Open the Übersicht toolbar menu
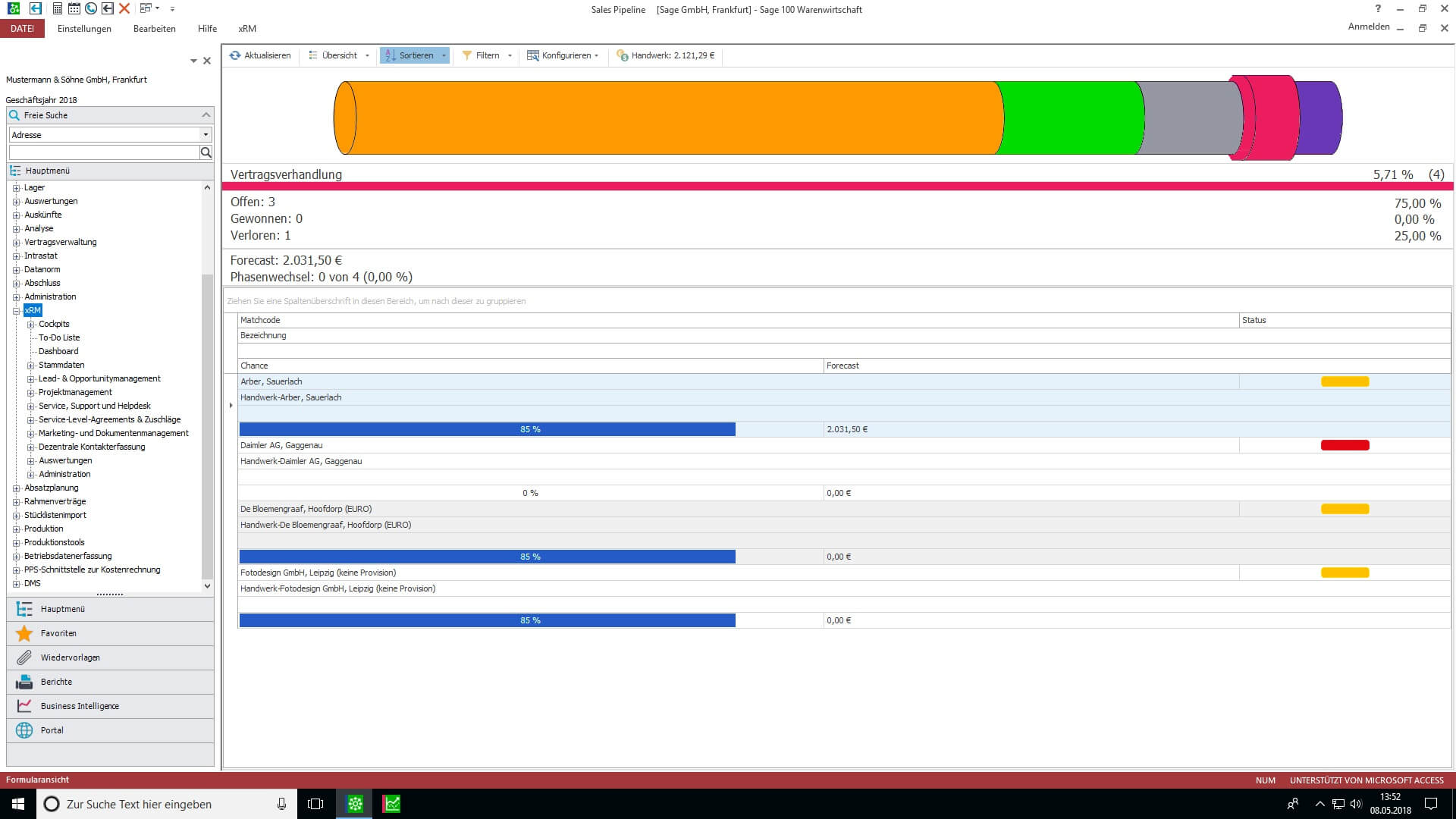This screenshot has width=1456, height=819. pos(339,55)
